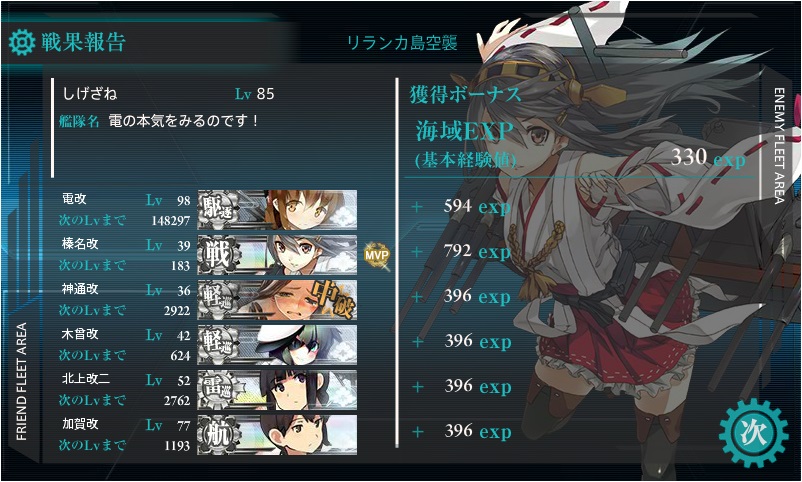Select the 戦 battleship class icon for 榛名改
The height and width of the screenshot is (482, 802).
218,255
